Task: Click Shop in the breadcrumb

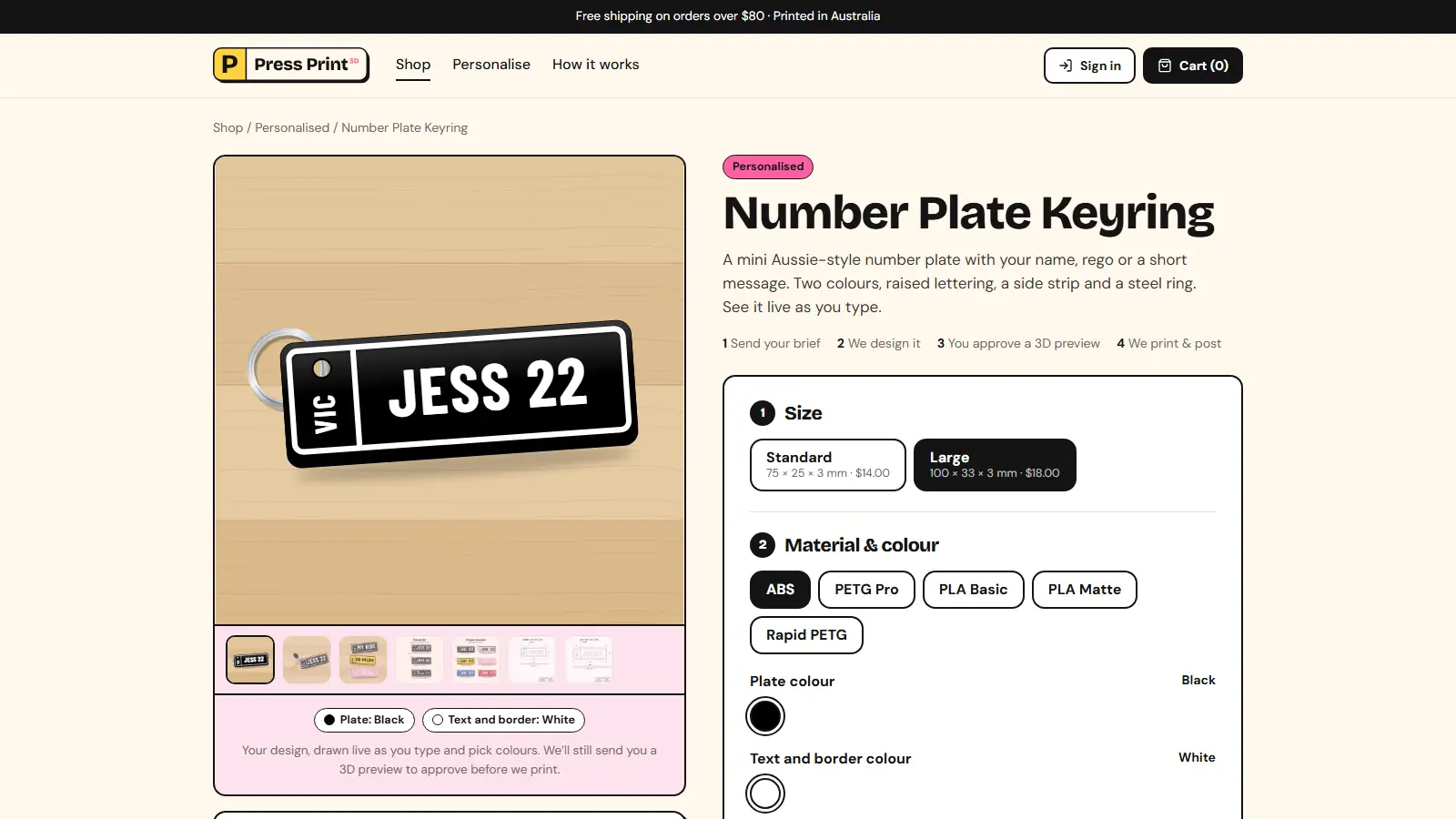Action: 227,127
